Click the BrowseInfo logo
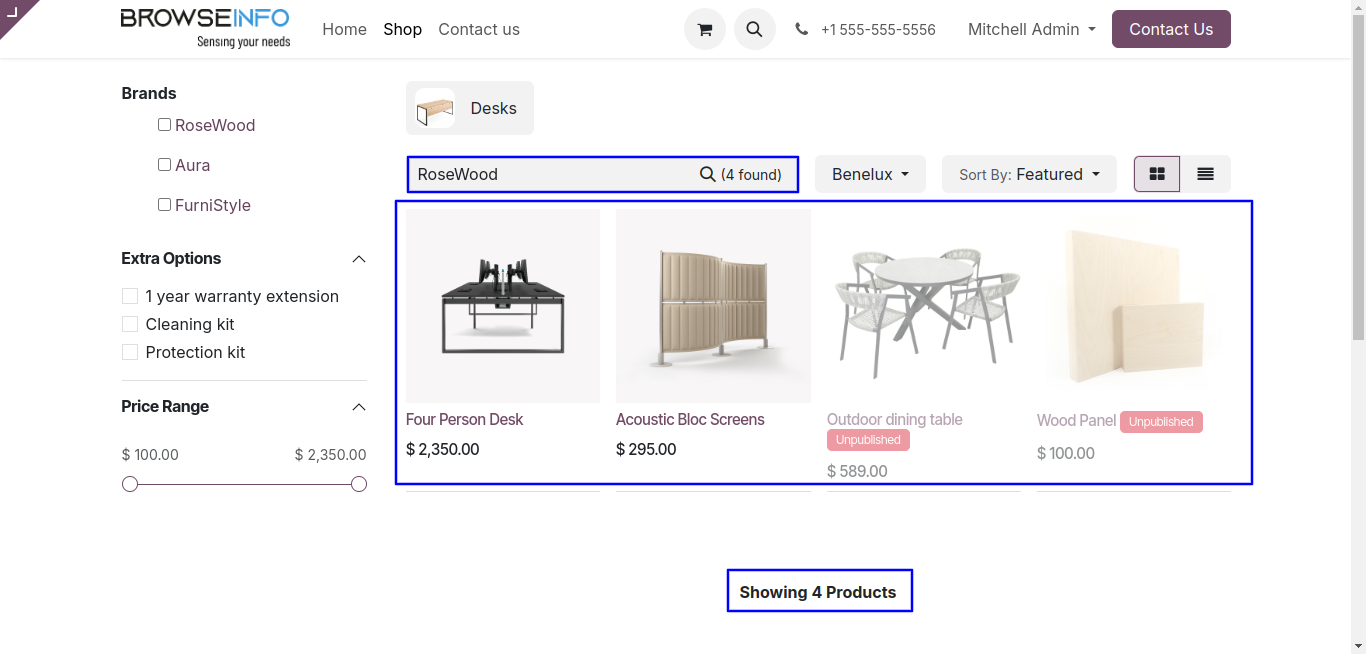Viewport: 1366px width, 654px height. [205, 28]
